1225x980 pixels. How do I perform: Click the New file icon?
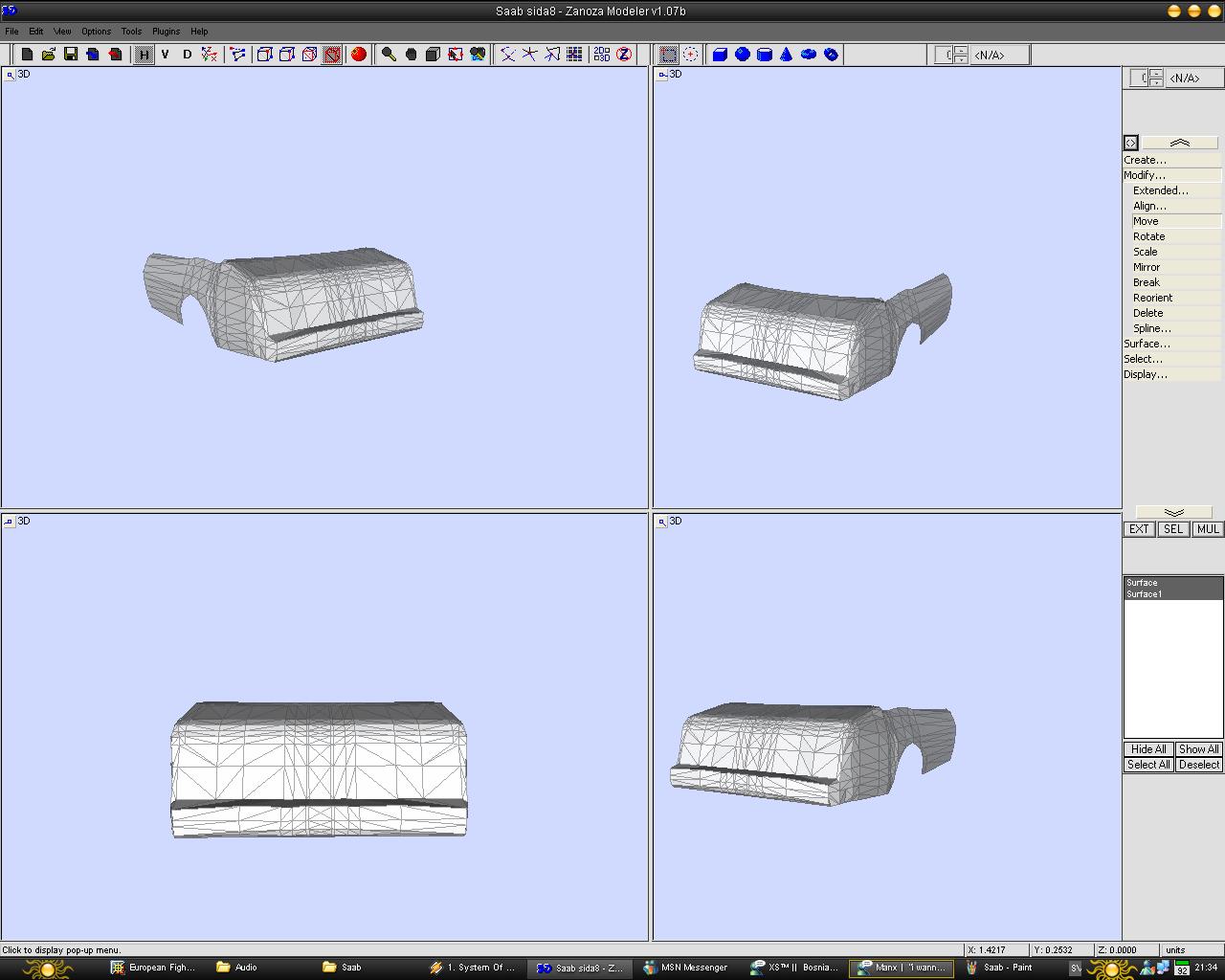[x=27, y=55]
